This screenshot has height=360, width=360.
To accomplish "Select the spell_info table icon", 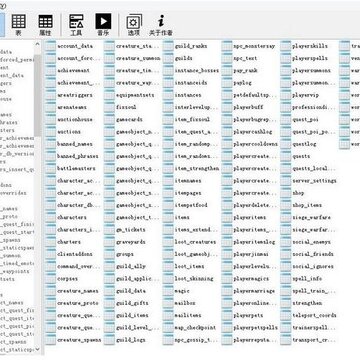I will click(286, 279).
